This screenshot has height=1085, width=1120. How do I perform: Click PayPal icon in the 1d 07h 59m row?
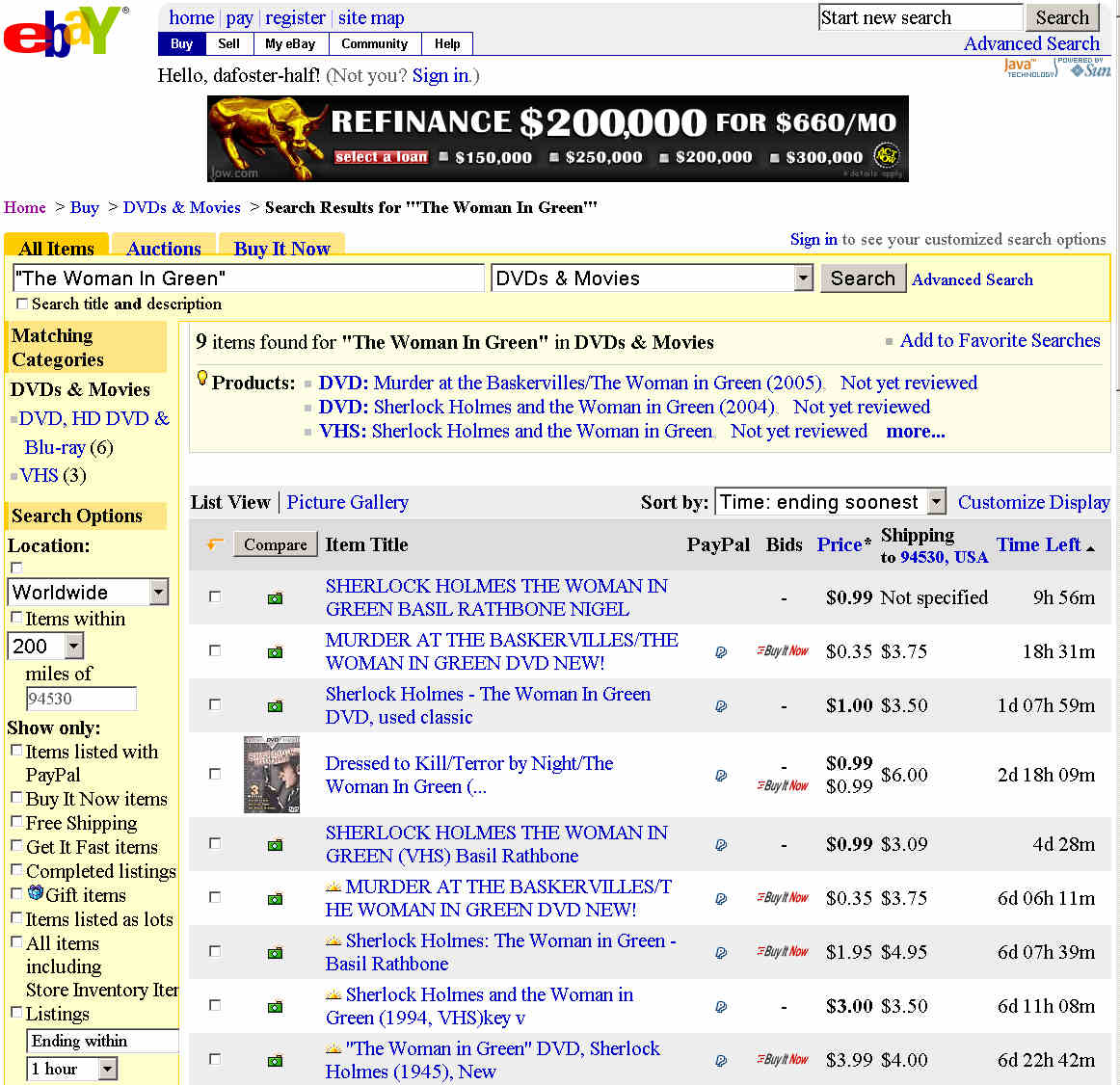tap(721, 706)
